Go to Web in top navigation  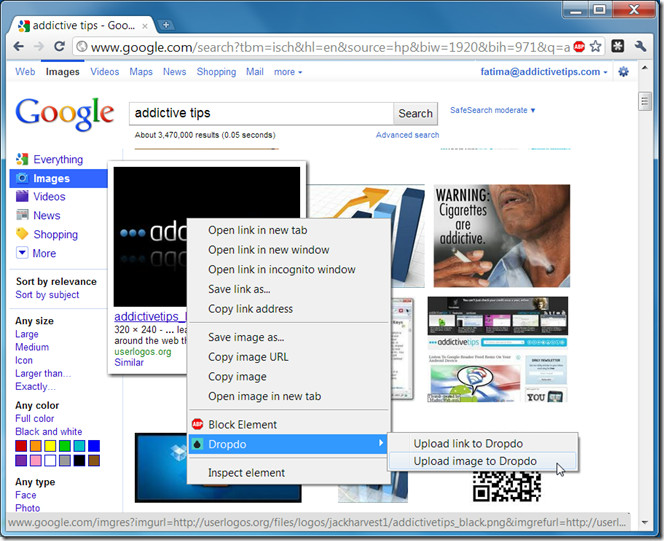(25, 72)
